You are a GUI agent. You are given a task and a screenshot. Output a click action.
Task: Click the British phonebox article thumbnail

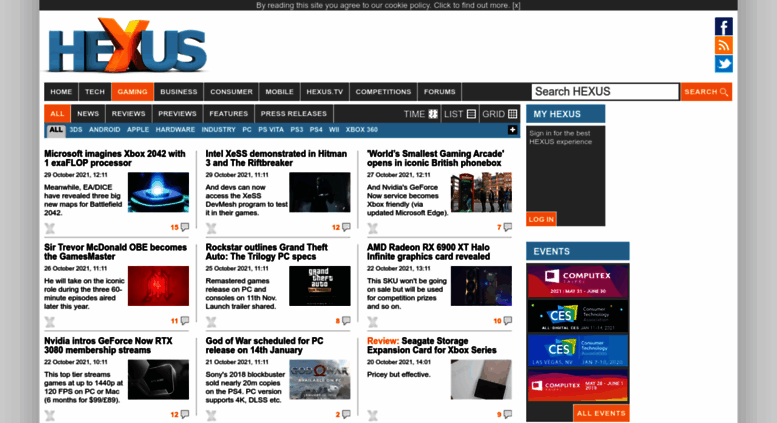pos(481,192)
